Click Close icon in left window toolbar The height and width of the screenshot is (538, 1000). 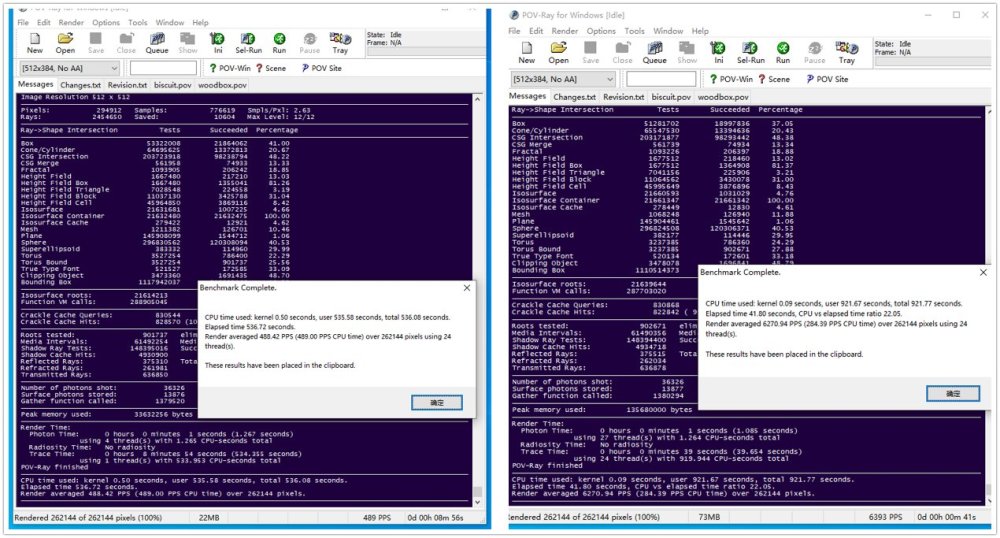tap(126, 43)
